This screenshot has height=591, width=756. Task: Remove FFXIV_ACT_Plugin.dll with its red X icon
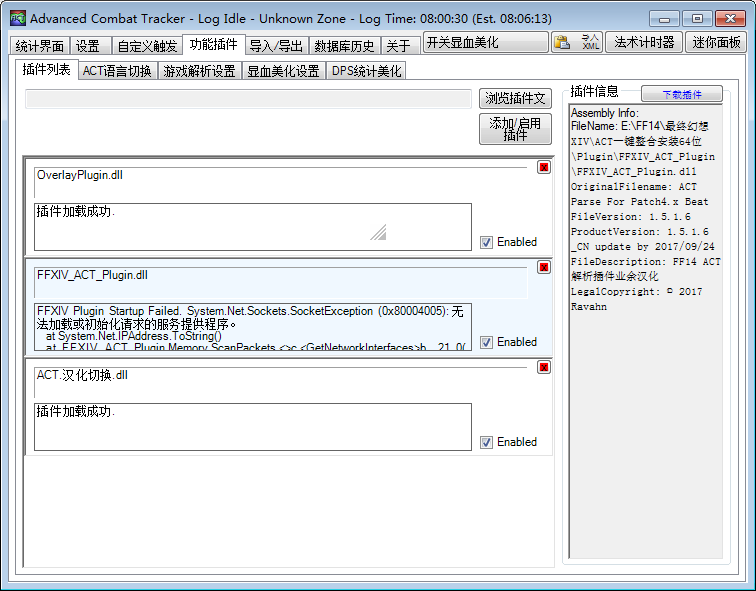[x=544, y=268]
